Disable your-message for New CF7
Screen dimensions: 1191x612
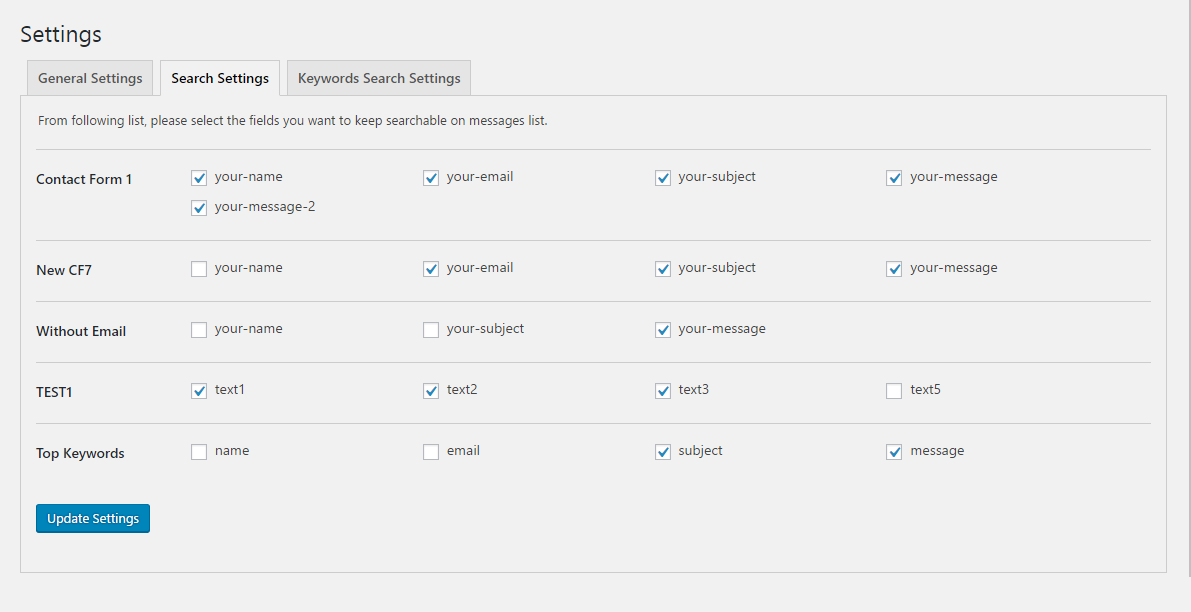894,269
